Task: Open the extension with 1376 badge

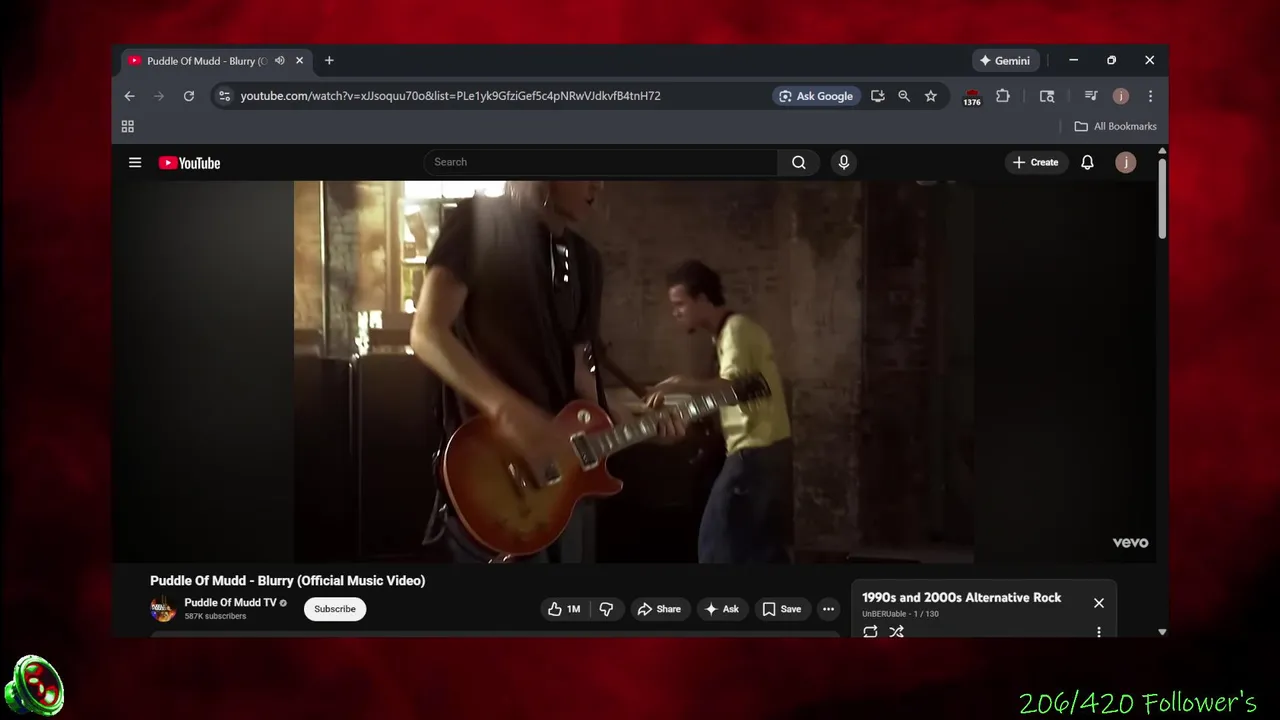Action: coord(972,97)
